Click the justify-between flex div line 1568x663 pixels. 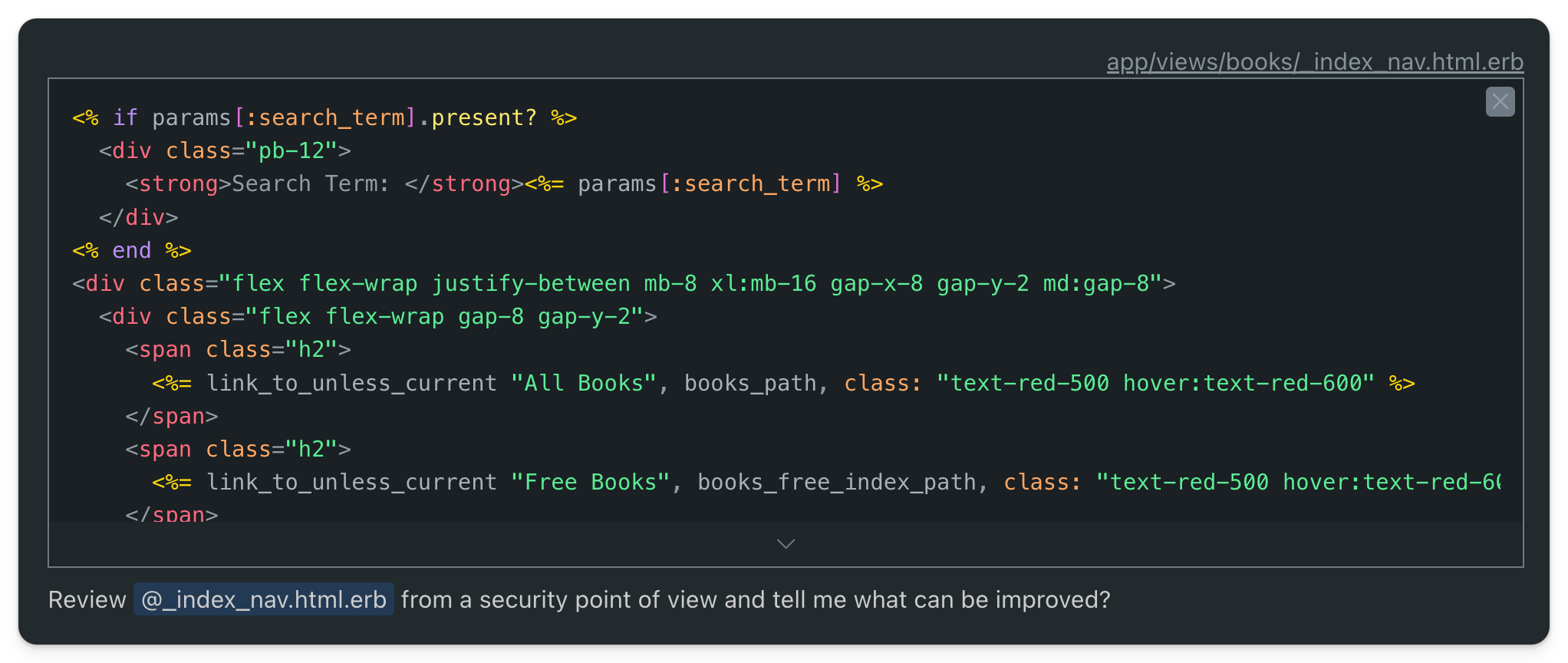pos(624,283)
